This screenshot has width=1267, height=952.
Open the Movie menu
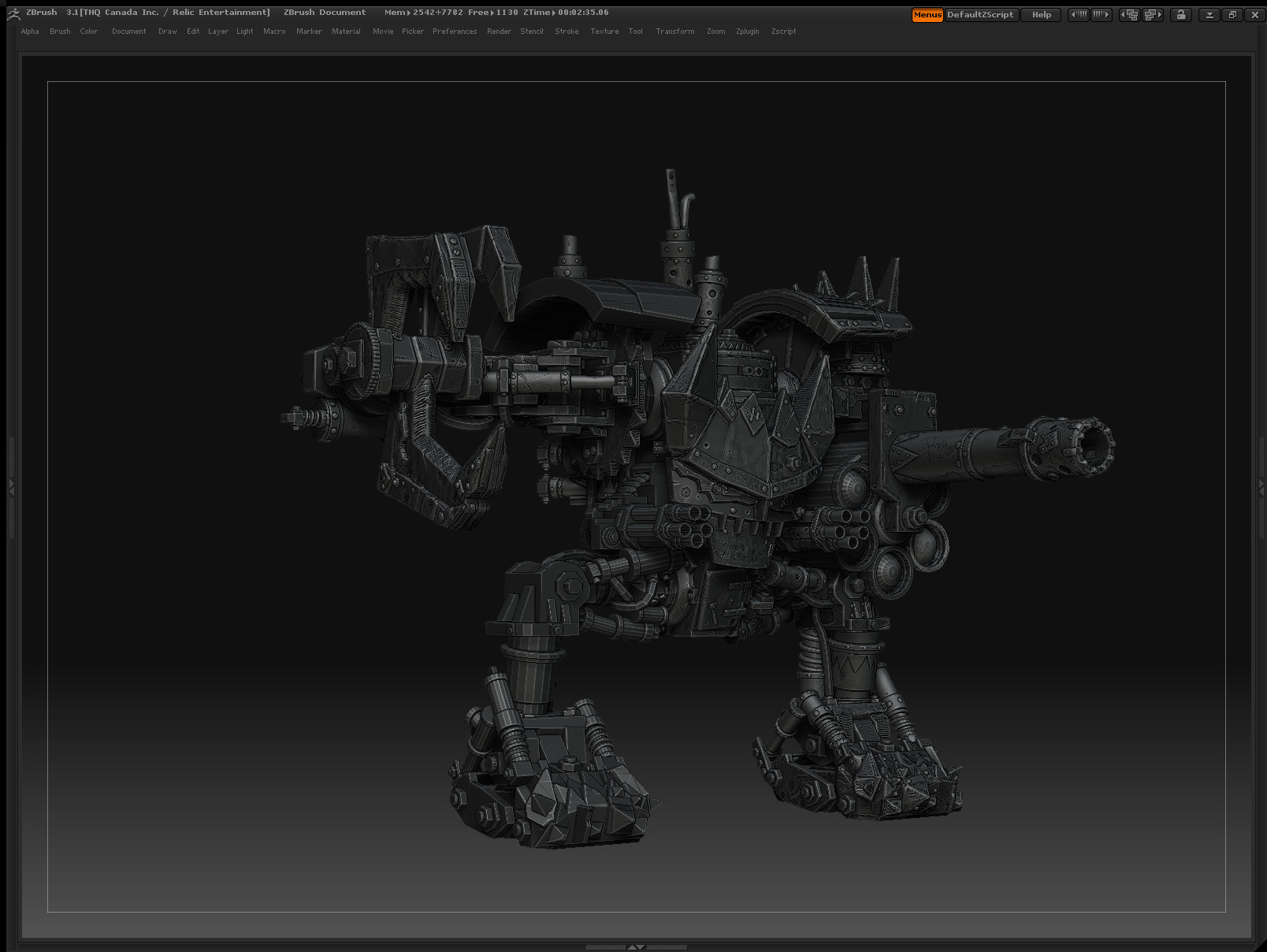point(383,32)
